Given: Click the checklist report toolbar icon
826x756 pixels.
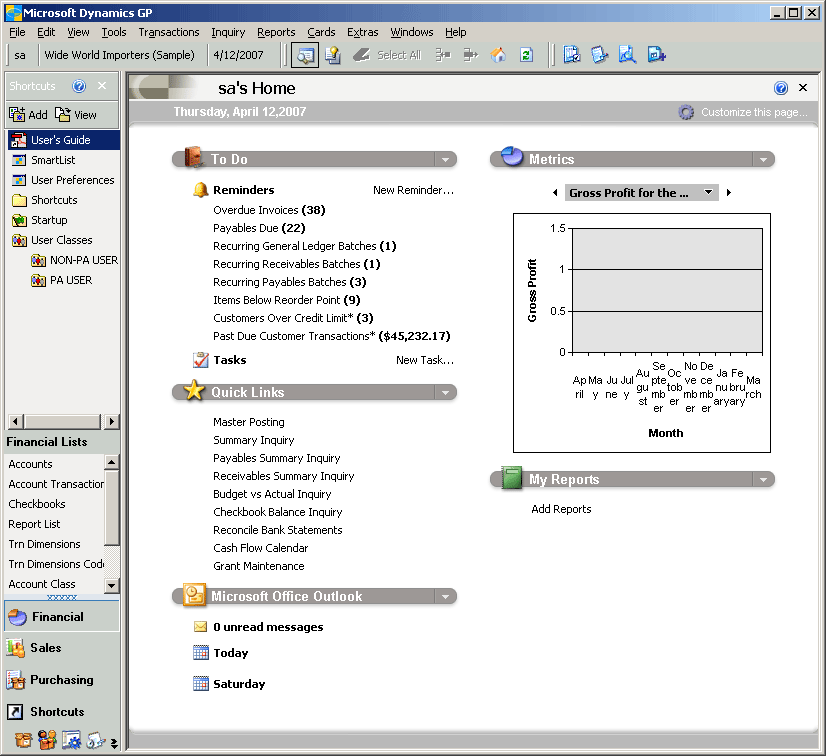Looking at the screenshot, I should click(x=572, y=55).
